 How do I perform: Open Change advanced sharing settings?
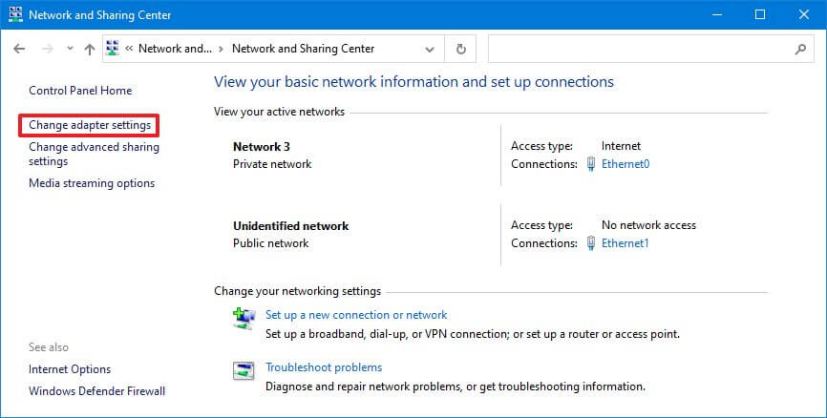tap(94, 154)
